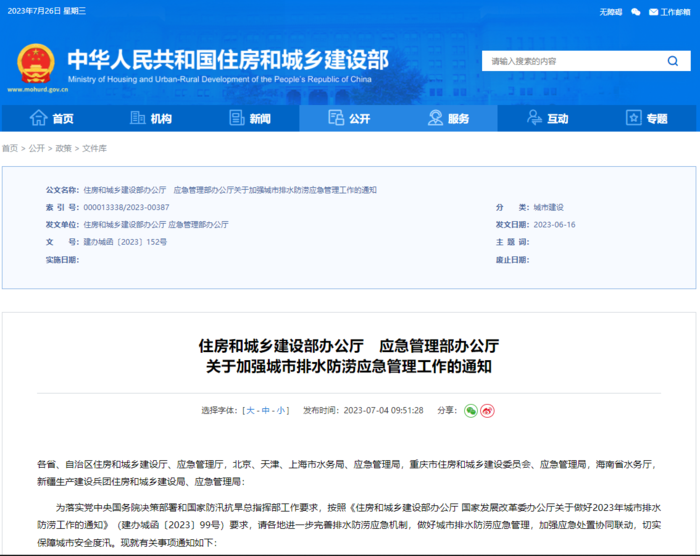Open the 新闻 navigation tab
The height and width of the screenshot is (556, 700).
tap(250, 118)
